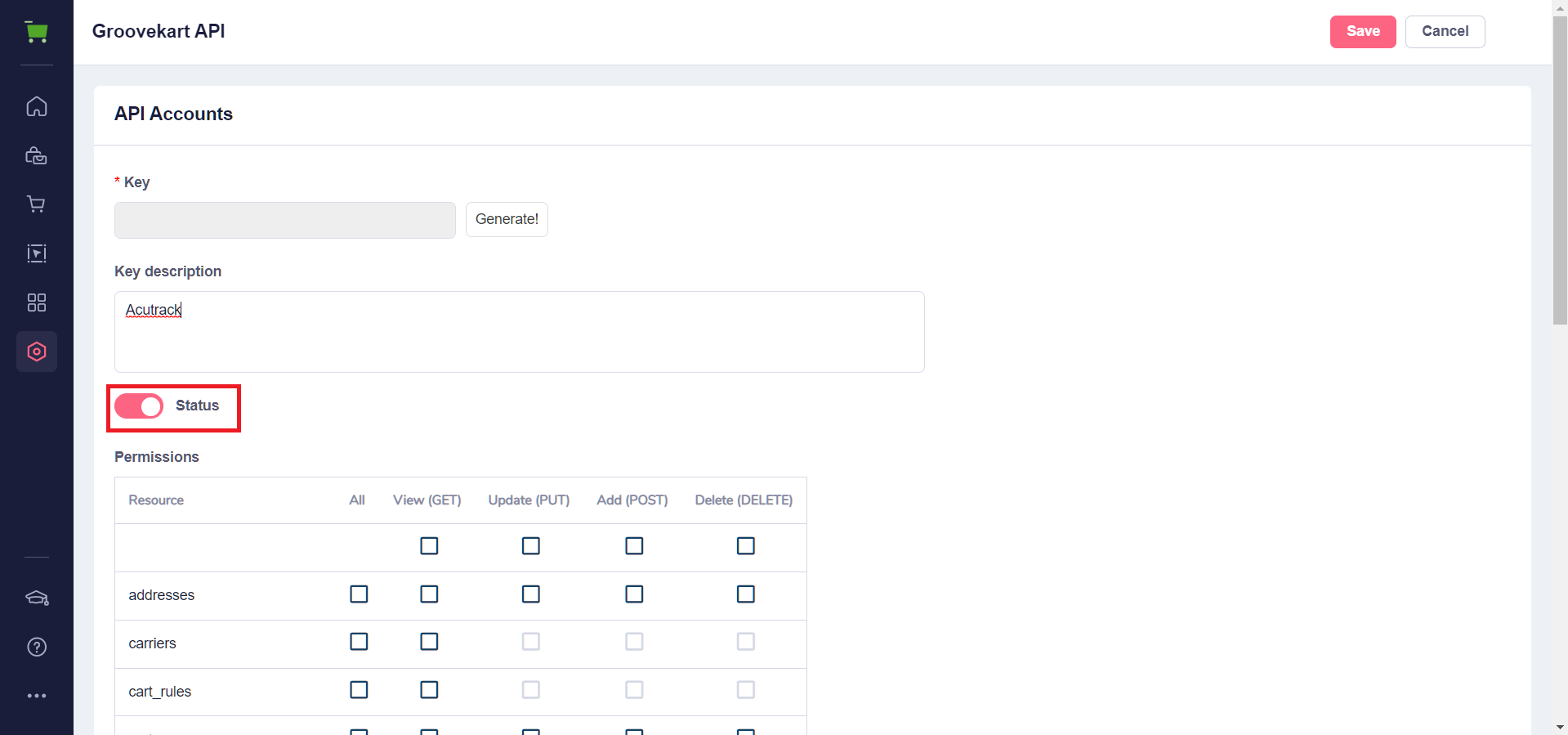The image size is (1568, 735).
Task: Click the Key description text area
Action: [x=520, y=332]
